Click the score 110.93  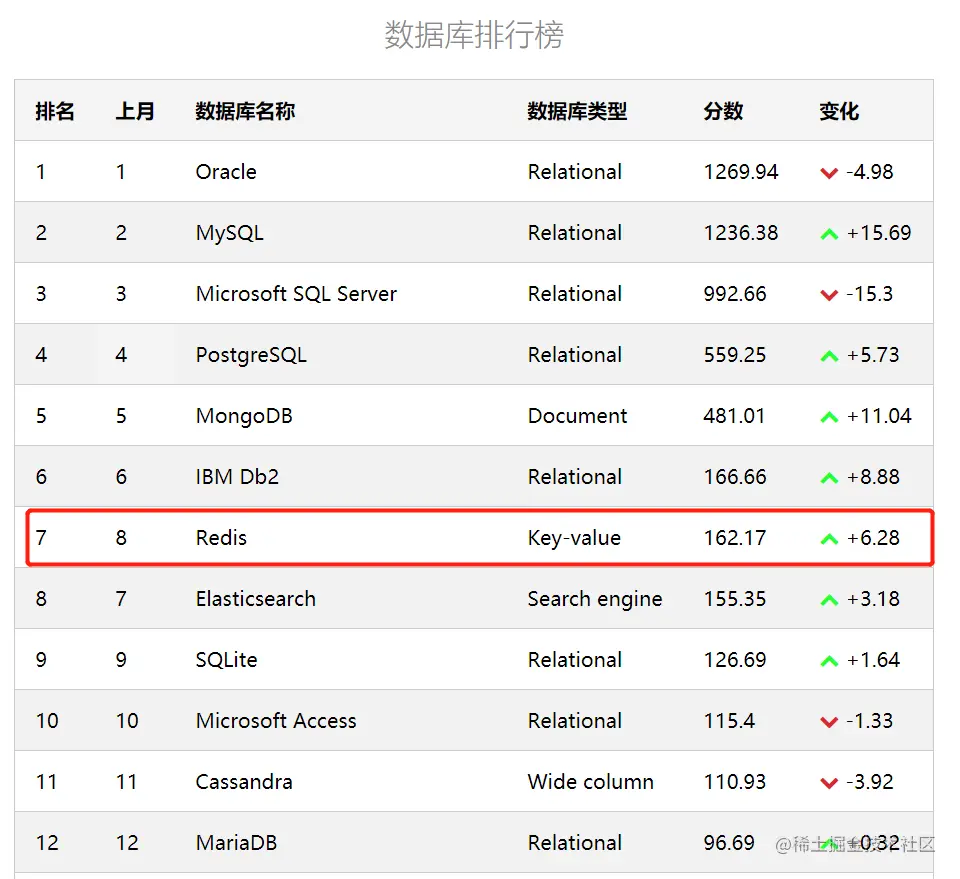735,782
